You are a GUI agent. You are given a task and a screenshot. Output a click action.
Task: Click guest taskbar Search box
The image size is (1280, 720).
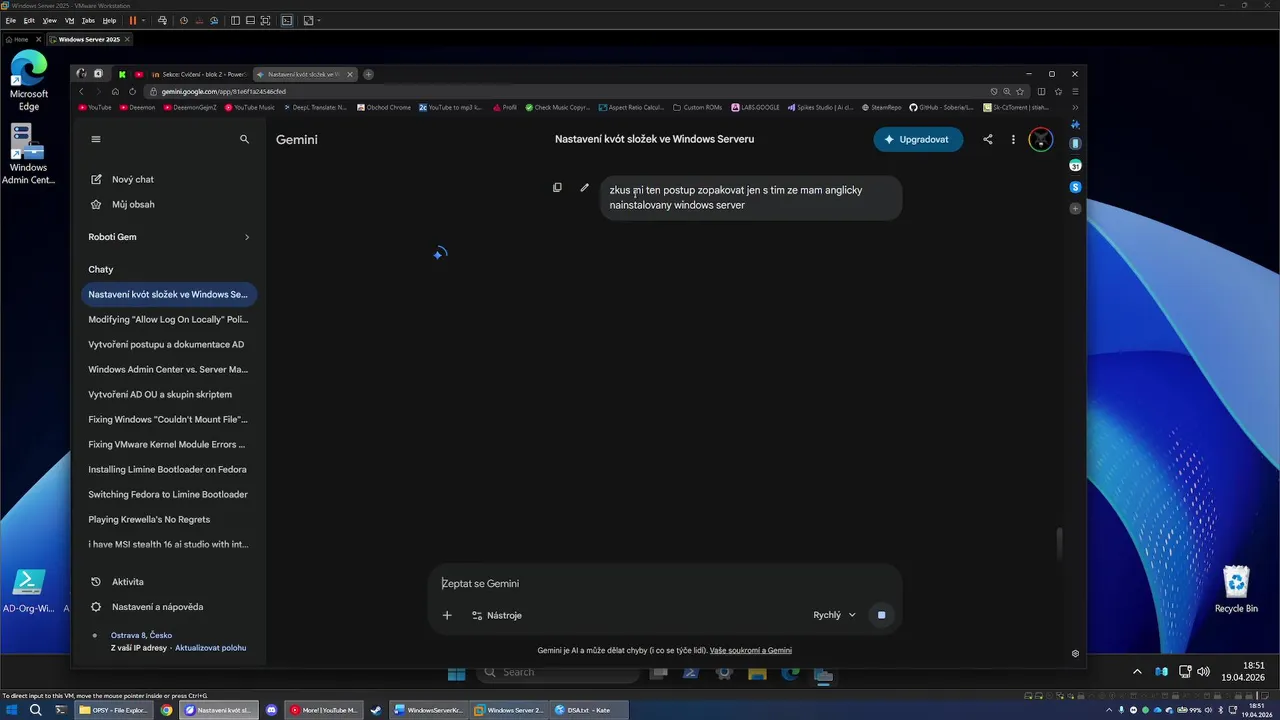[558, 673]
